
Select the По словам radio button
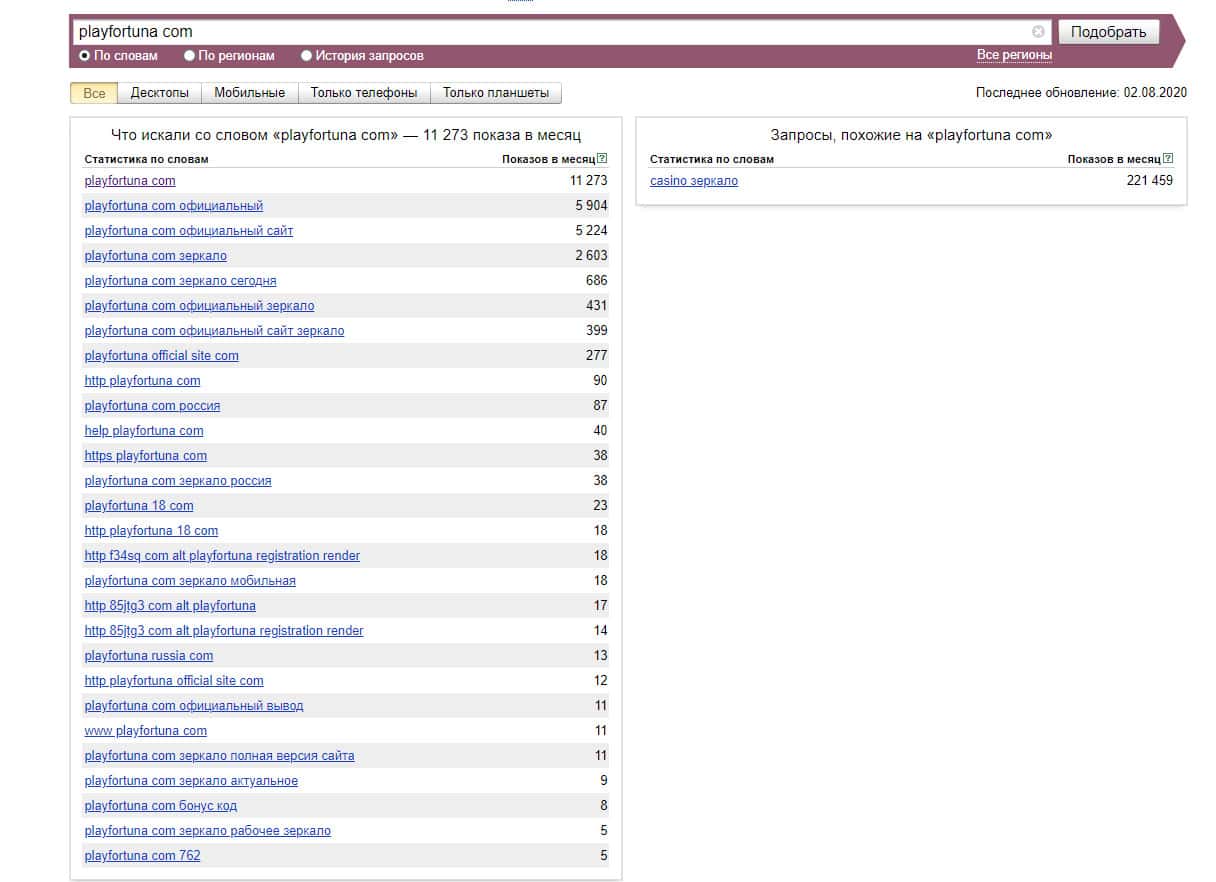click(85, 56)
